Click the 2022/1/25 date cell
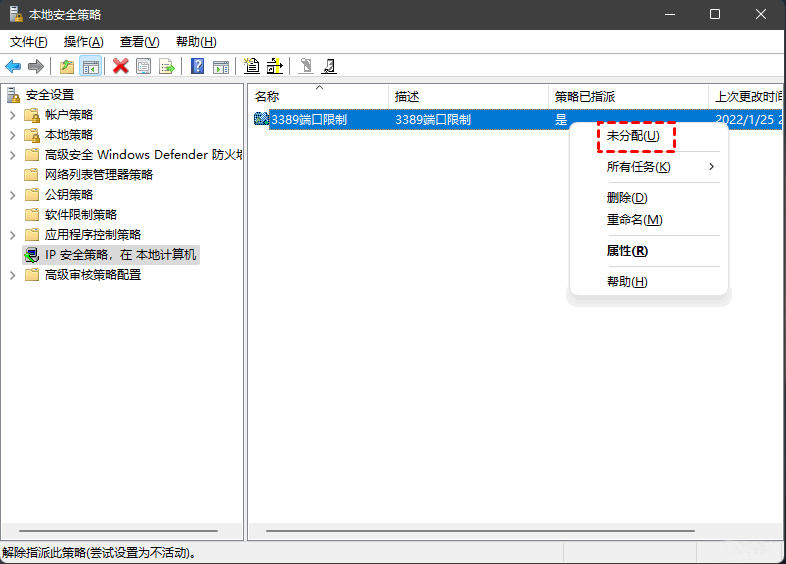The height and width of the screenshot is (564, 786). tap(748, 120)
